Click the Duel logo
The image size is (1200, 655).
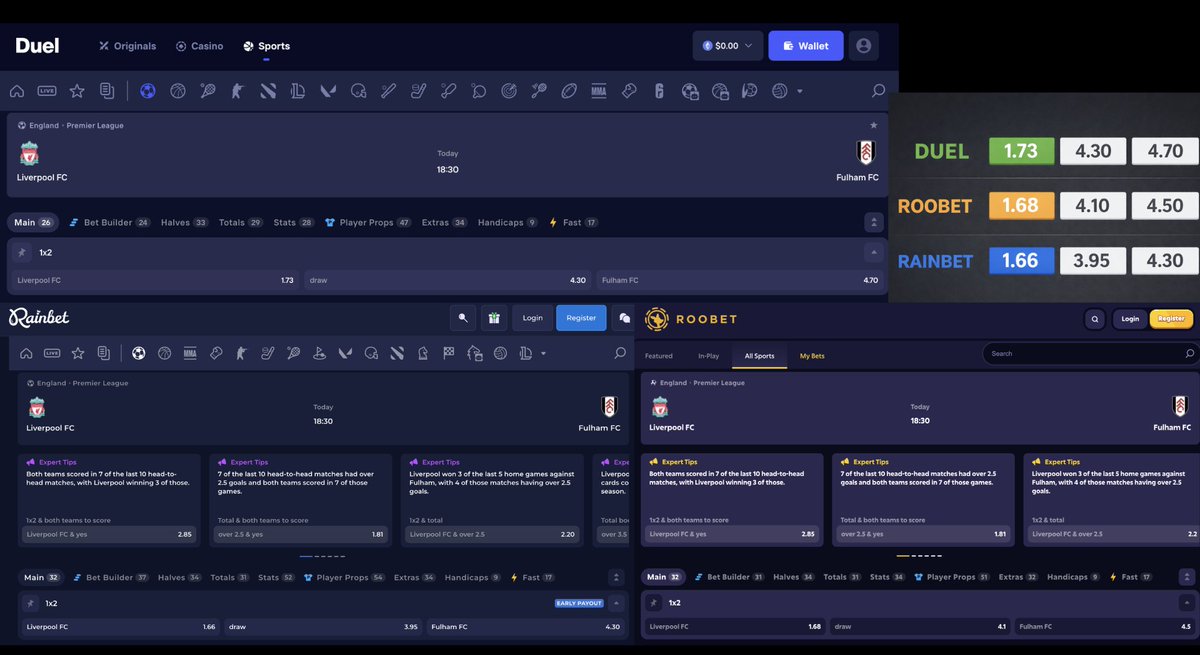pyautogui.click(x=37, y=46)
